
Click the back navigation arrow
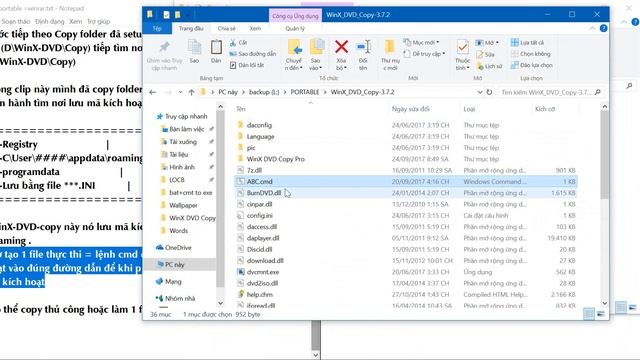[153, 93]
